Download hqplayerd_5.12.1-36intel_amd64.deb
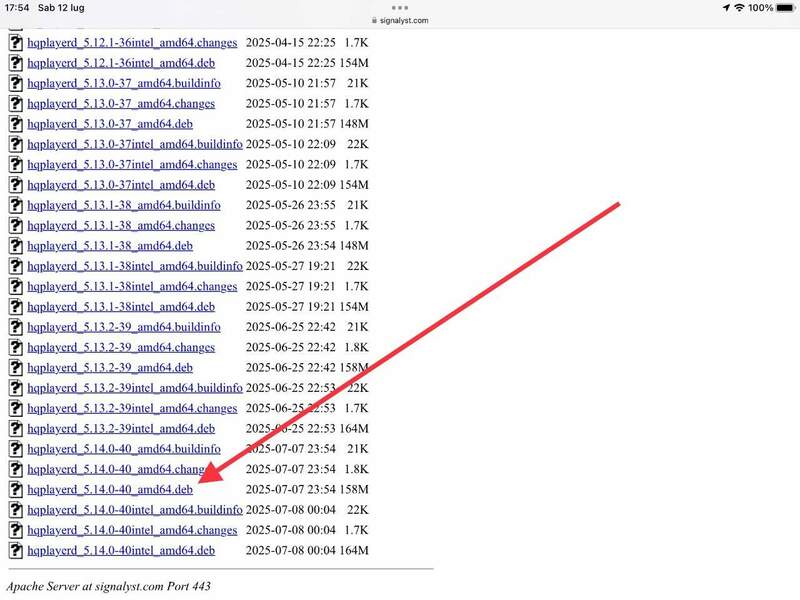800x600 pixels. point(120,63)
